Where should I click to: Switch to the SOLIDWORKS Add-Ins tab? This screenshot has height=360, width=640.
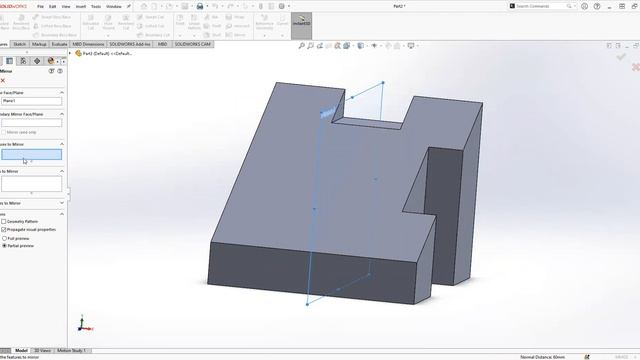pos(130,44)
